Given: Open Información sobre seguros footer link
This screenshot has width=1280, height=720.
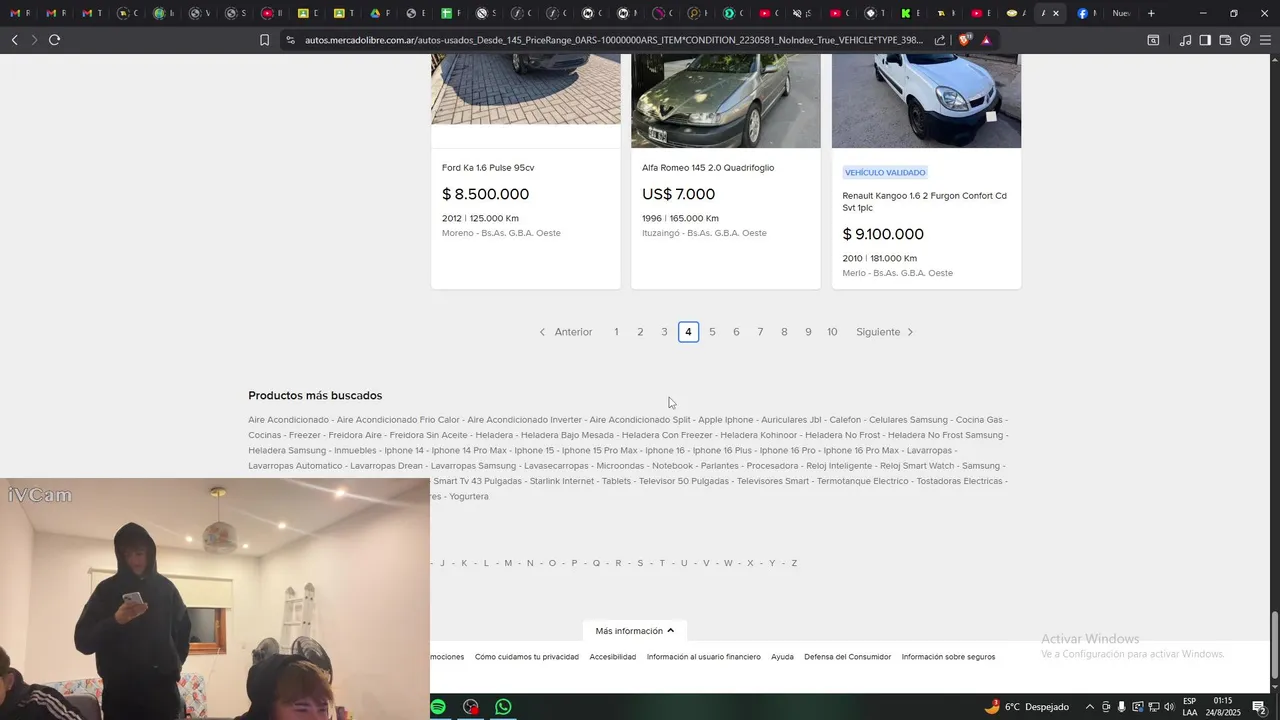Looking at the screenshot, I should pyautogui.click(x=948, y=657).
